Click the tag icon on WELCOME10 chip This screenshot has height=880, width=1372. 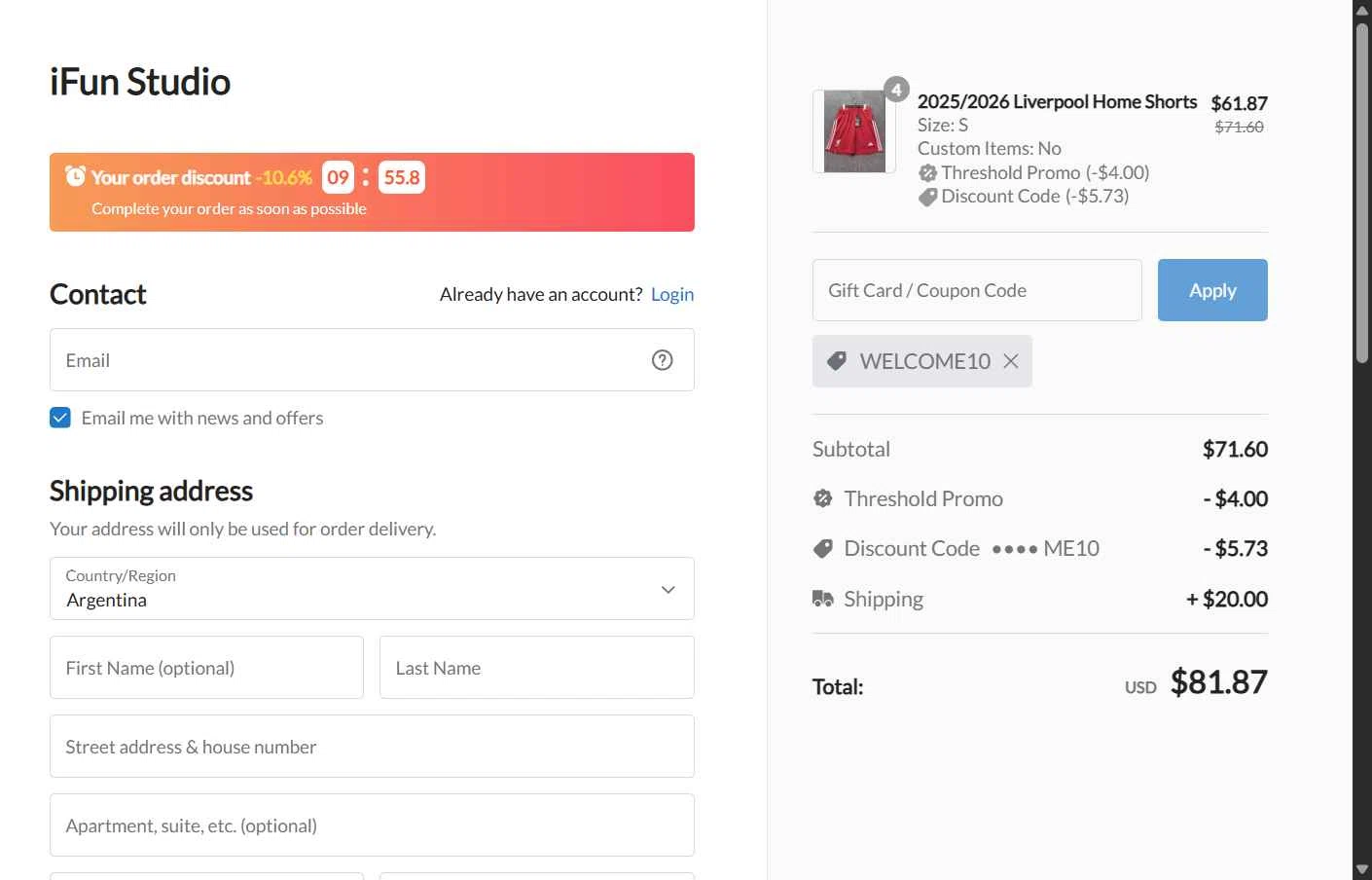pos(837,361)
